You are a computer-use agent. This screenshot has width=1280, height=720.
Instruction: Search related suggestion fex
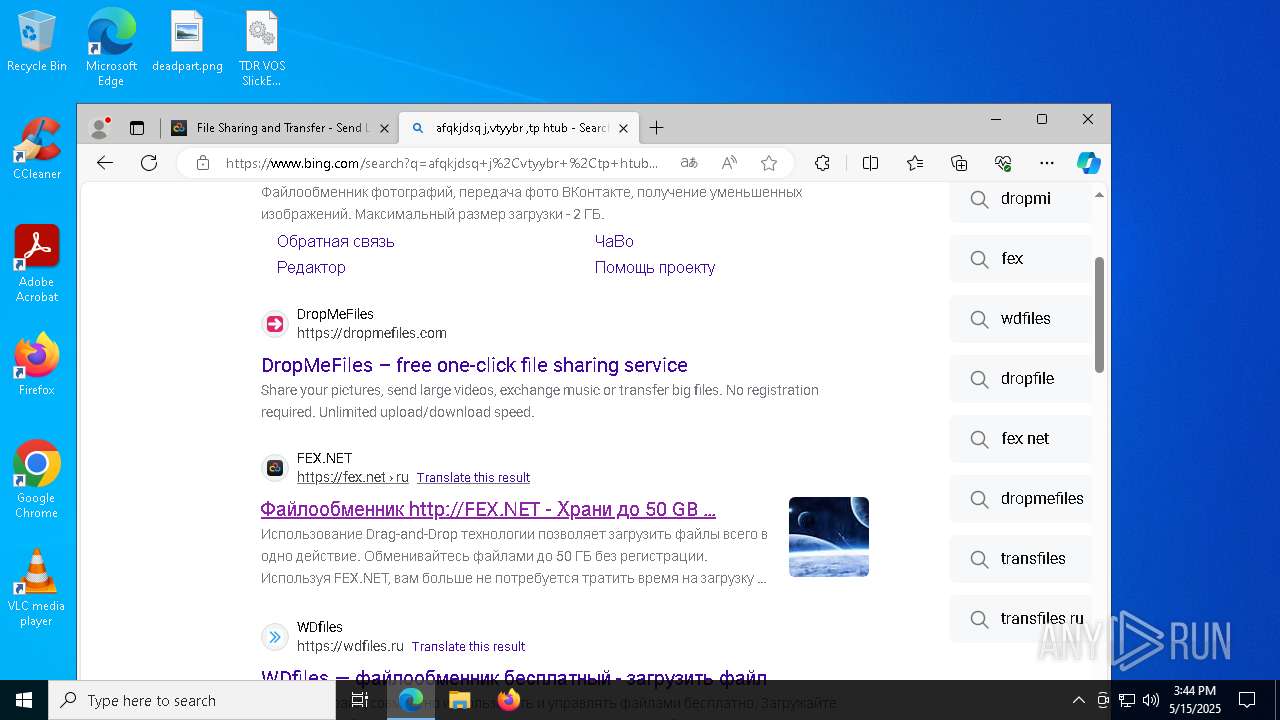[1021, 259]
